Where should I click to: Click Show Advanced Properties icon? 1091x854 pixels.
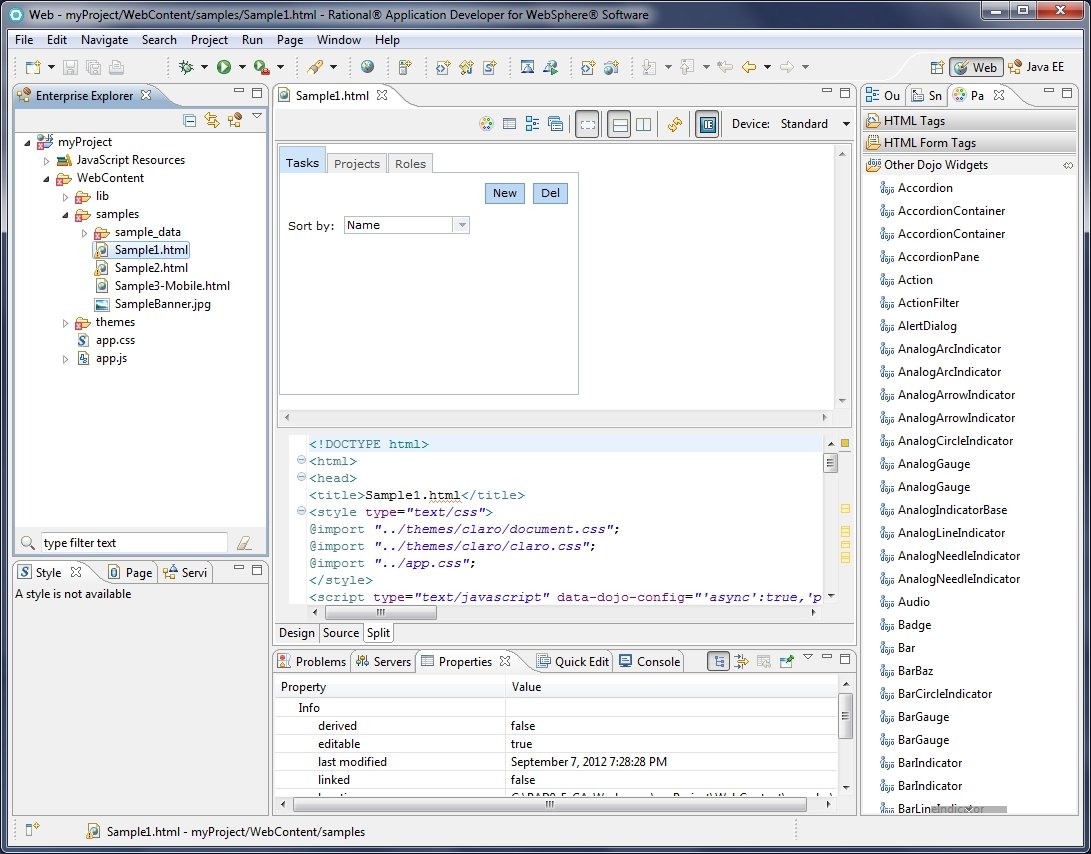pos(741,661)
